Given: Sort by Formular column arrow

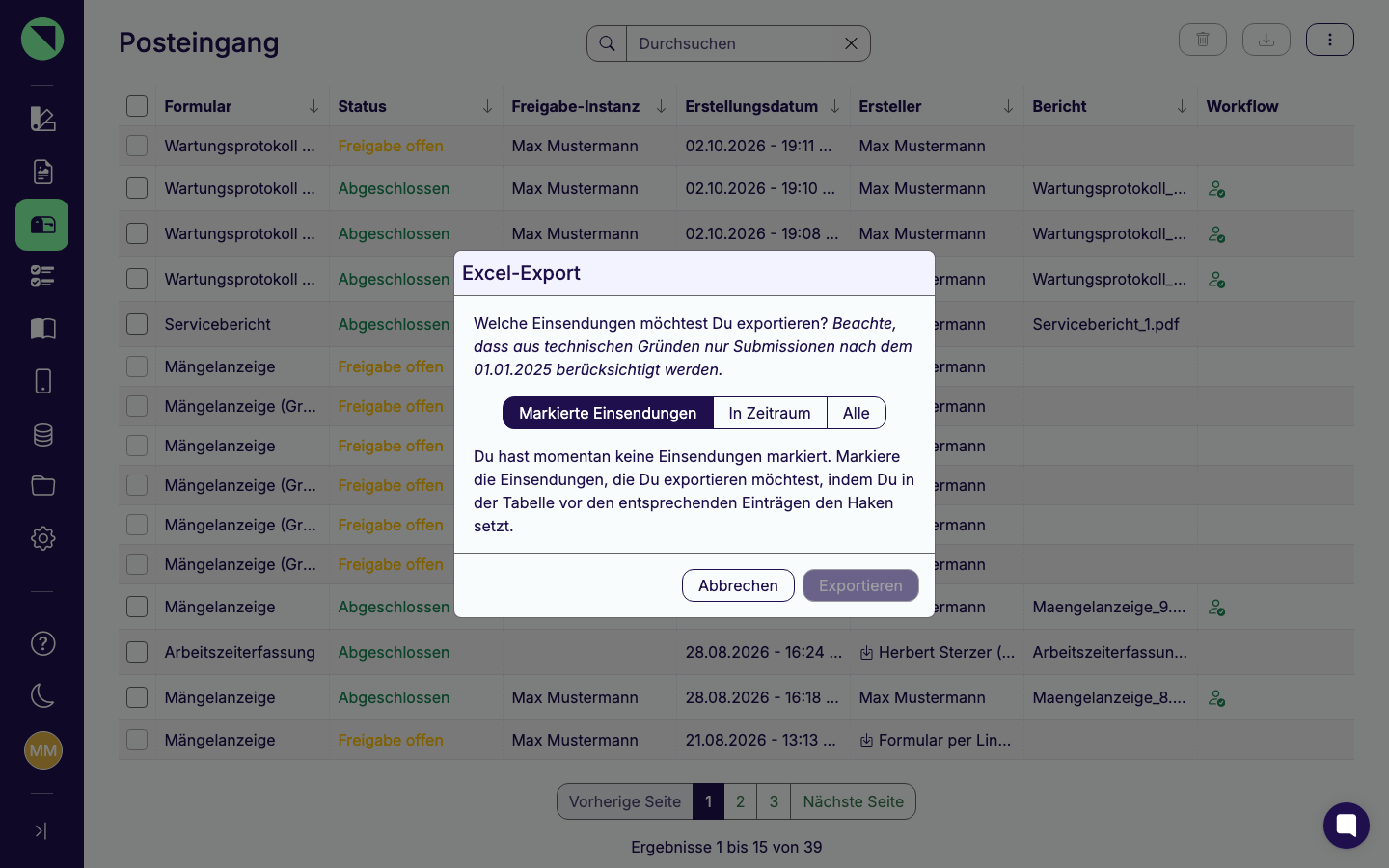Looking at the screenshot, I should pos(313,106).
